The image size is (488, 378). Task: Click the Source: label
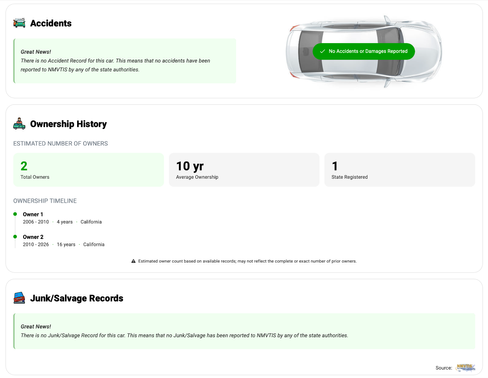coord(444,368)
